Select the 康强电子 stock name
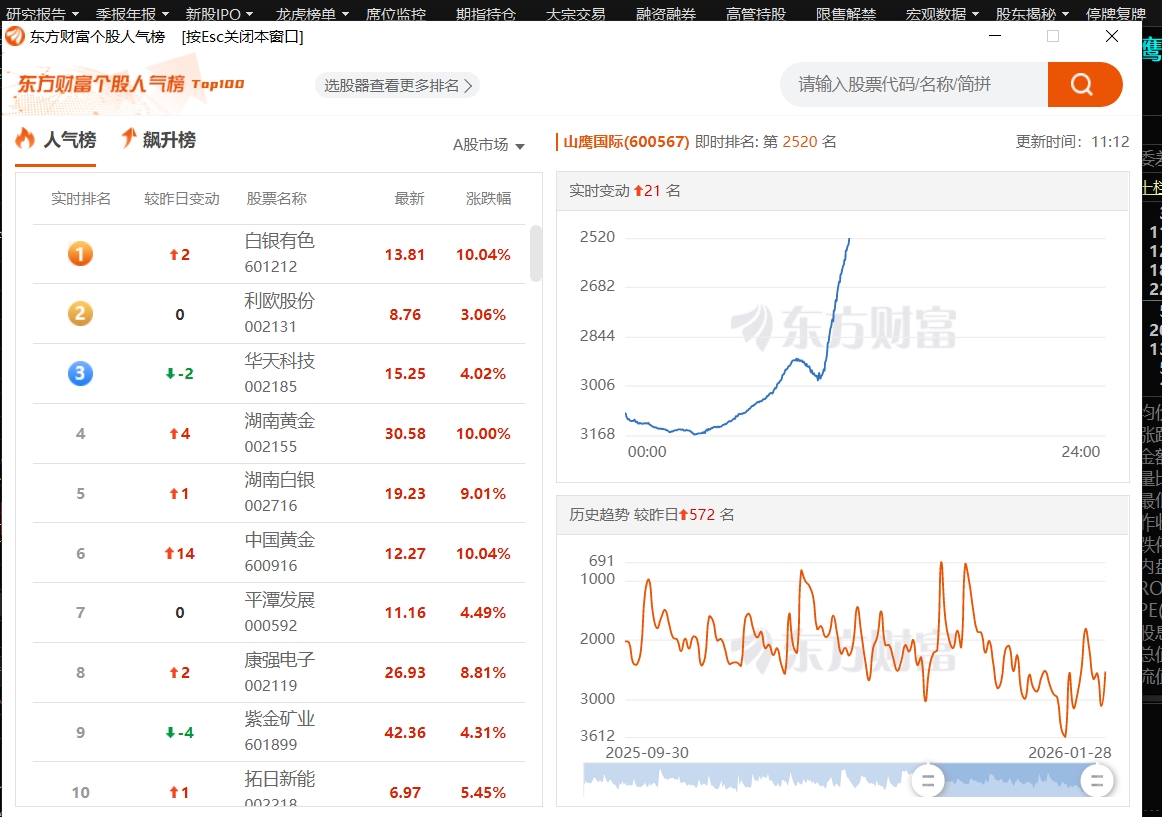Viewport: 1162px width, 817px height. point(279,660)
